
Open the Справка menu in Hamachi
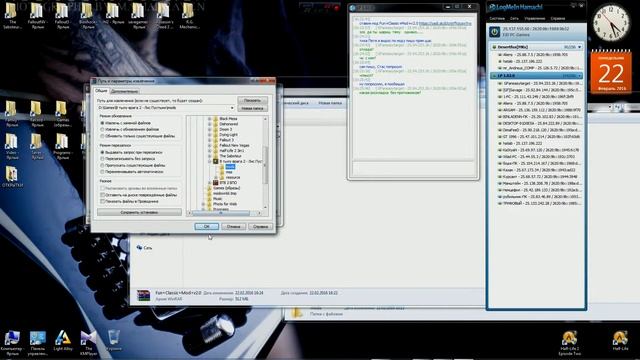(558, 18)
